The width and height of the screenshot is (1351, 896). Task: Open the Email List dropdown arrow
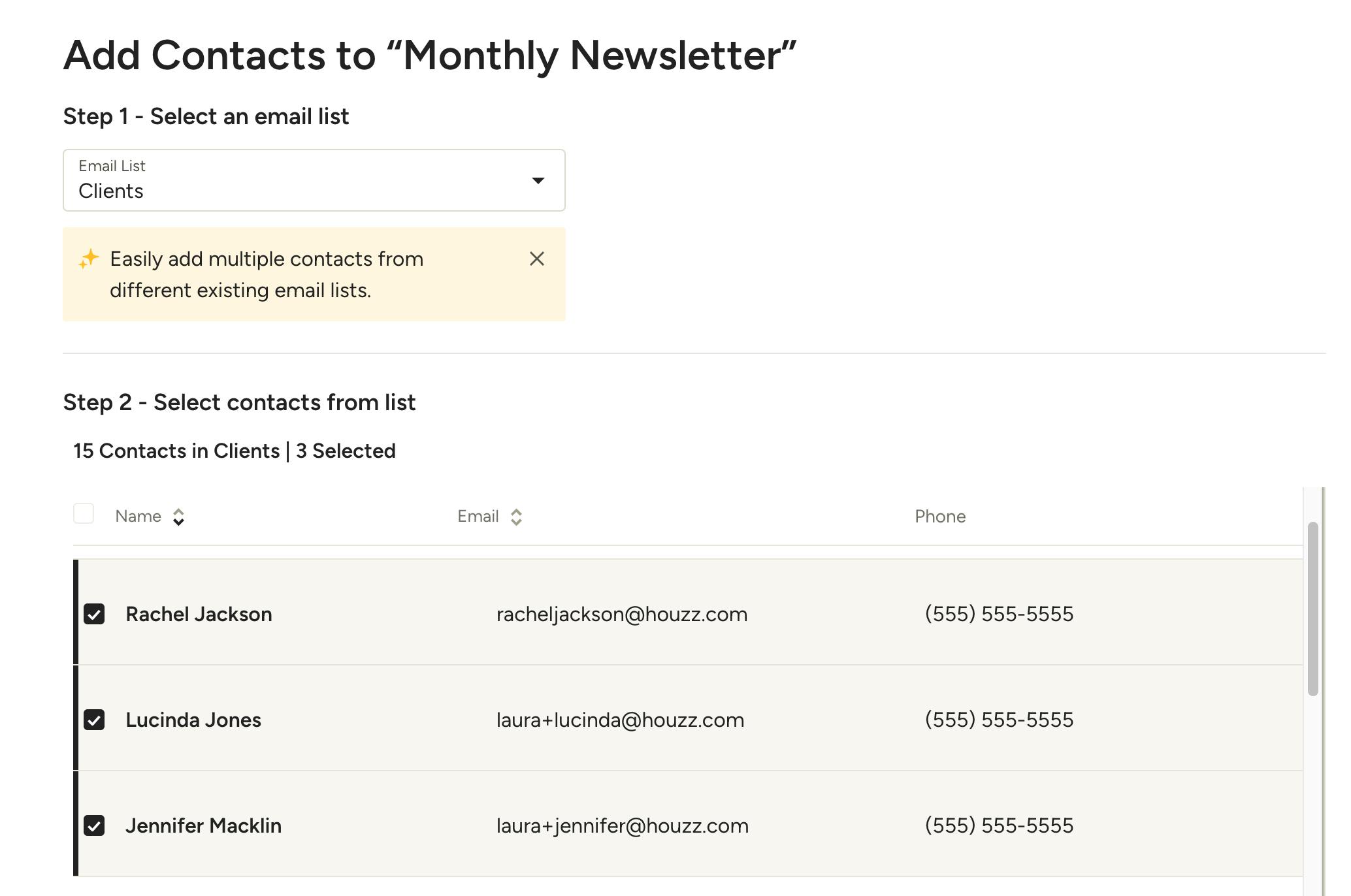click(538, 180)
